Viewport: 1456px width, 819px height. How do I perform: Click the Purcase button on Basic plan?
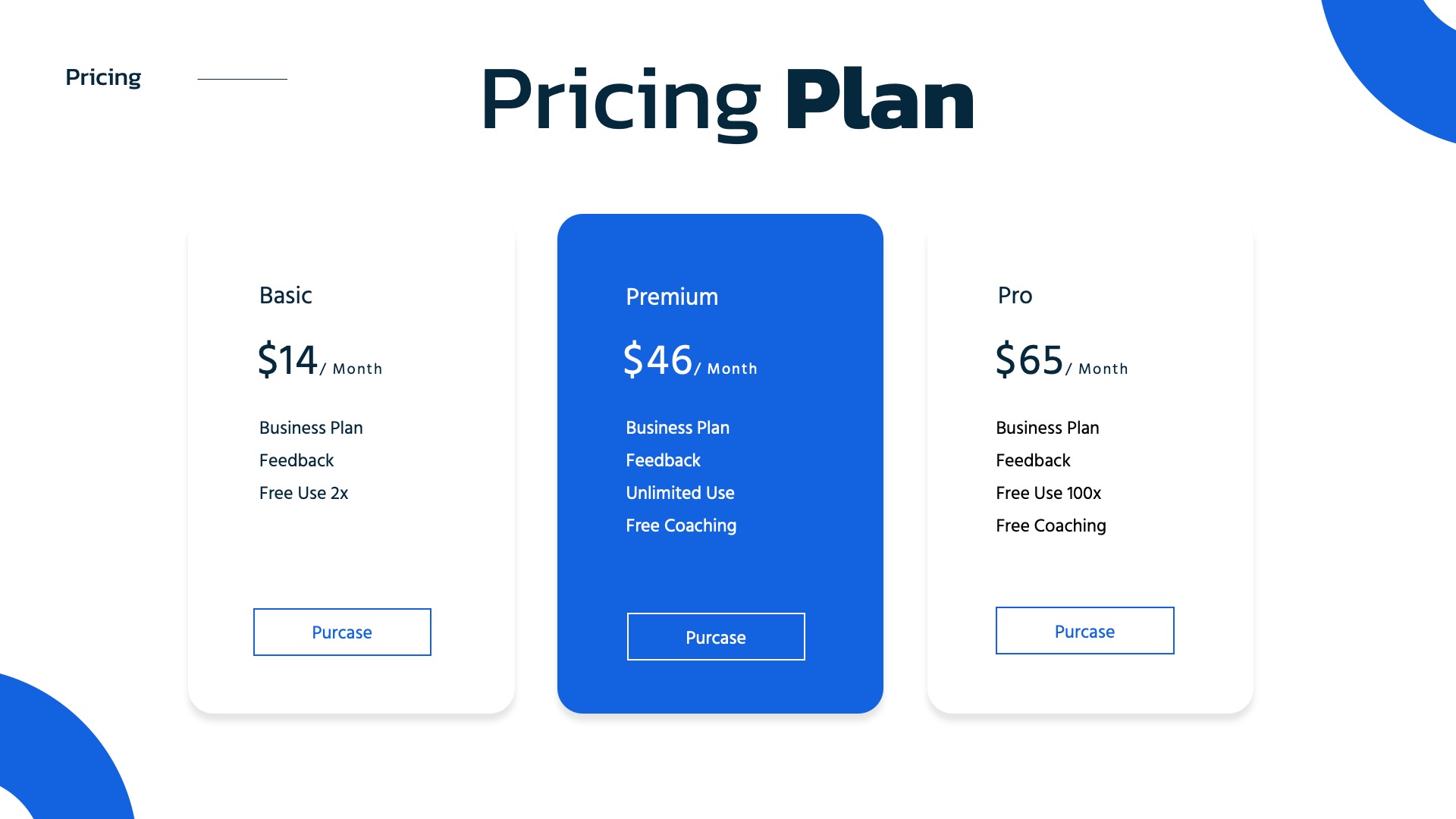tap(342, 632)
